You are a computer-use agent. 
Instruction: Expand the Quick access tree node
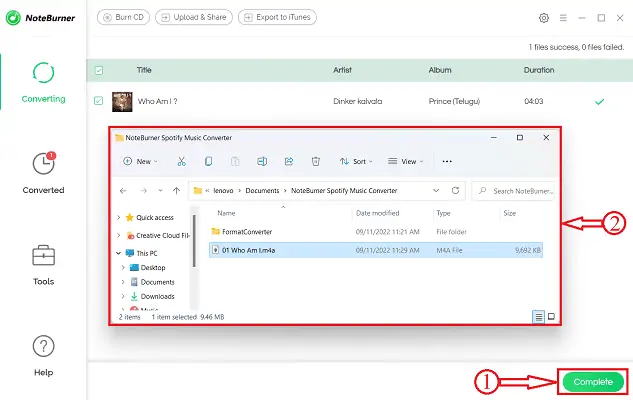click(x=119, y=218)
